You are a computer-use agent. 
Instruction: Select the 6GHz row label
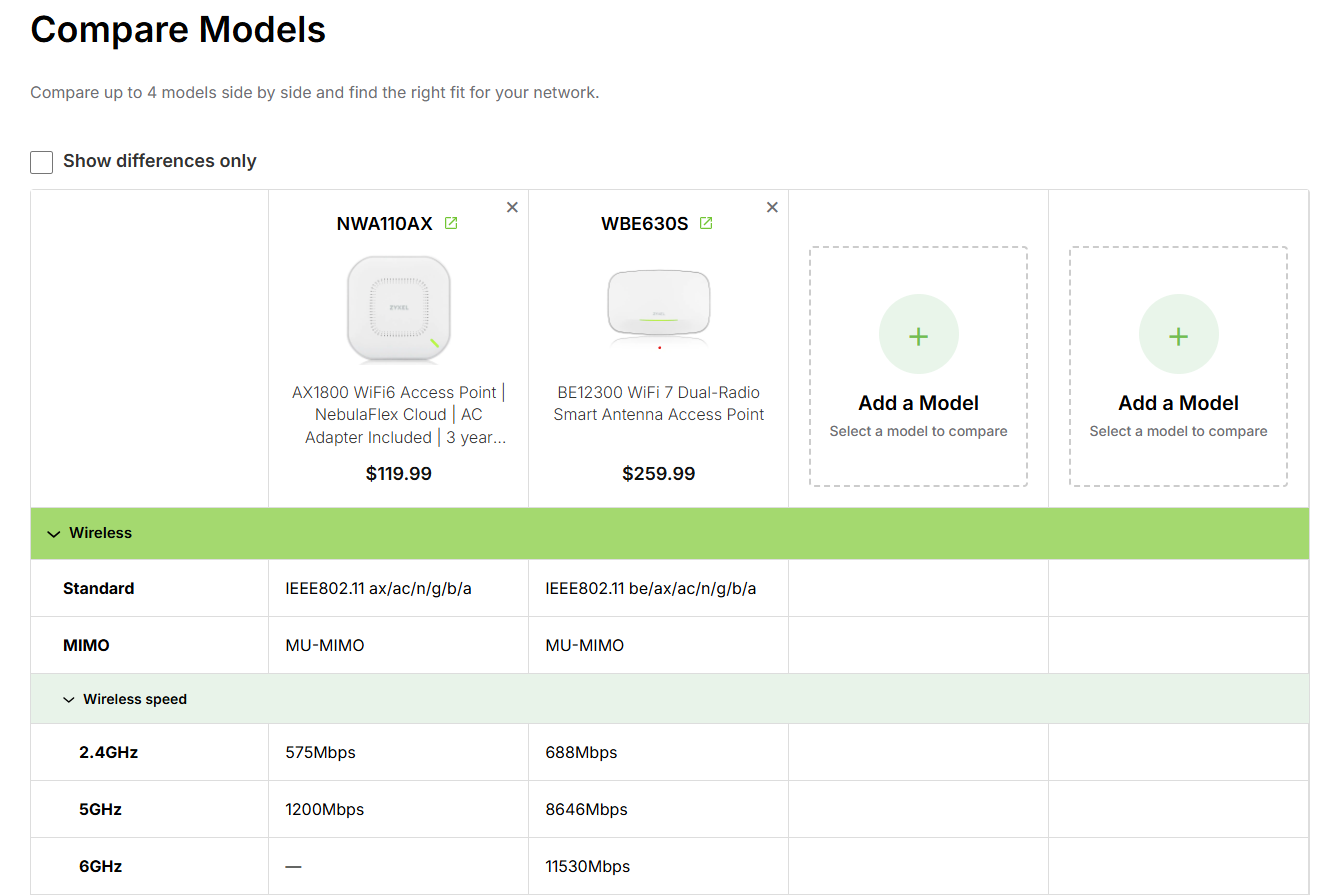[x=101, y=867]
